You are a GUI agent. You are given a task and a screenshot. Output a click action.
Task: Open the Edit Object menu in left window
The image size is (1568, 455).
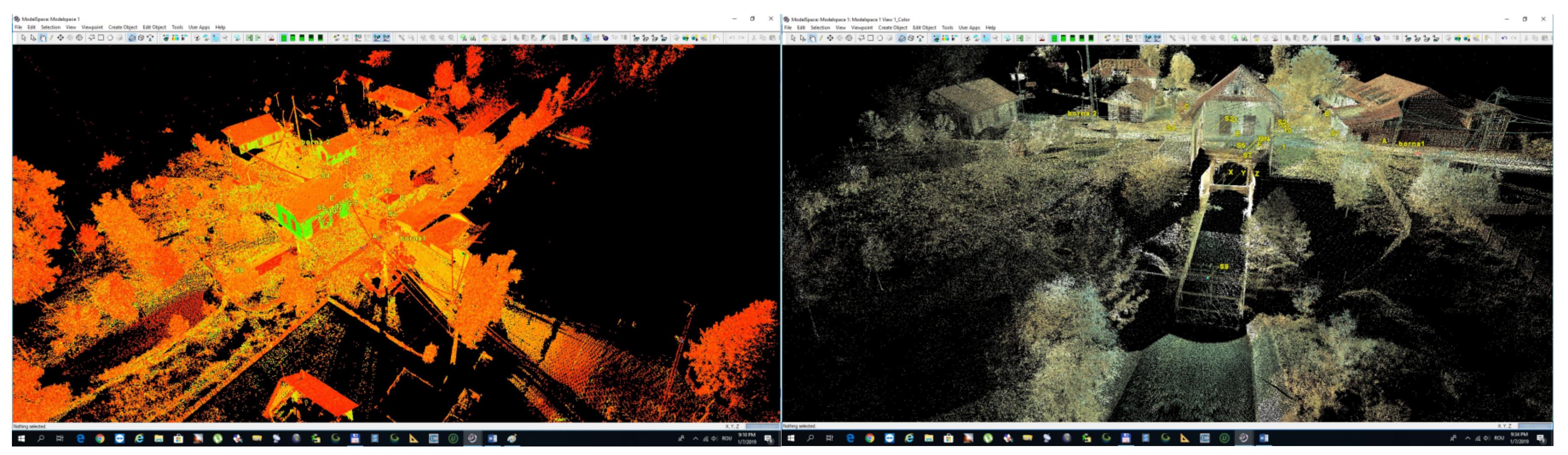click(154, 27)
